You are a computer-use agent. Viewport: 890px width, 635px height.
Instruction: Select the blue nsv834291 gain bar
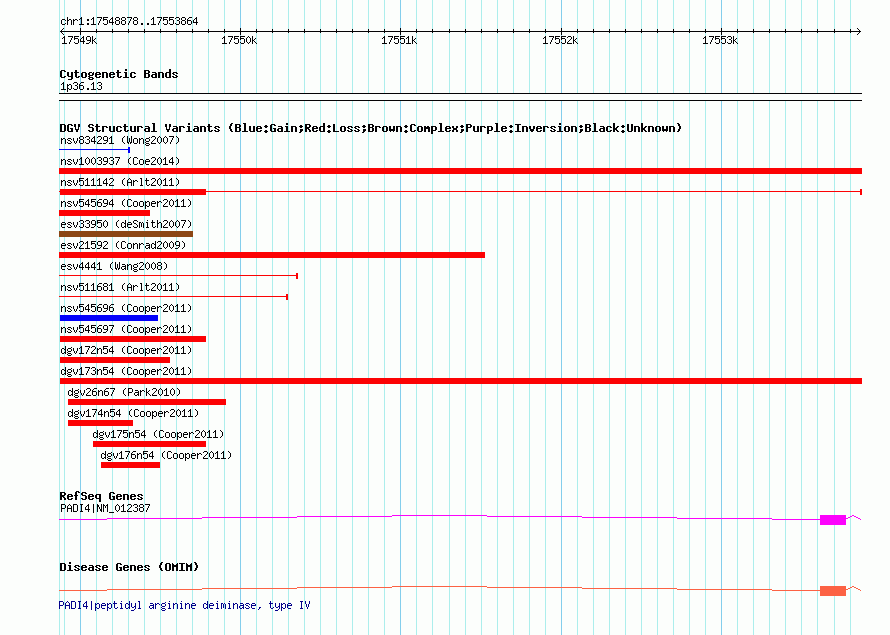95,150
